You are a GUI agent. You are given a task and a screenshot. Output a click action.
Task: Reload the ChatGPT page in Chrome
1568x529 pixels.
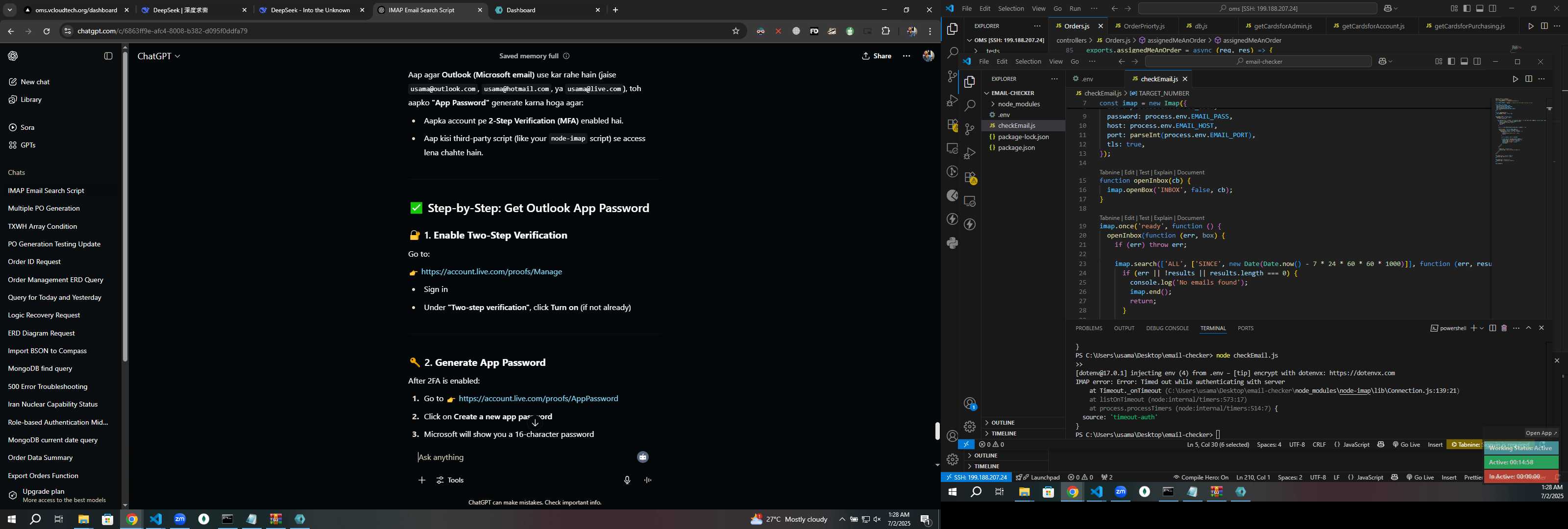[46, 31]
